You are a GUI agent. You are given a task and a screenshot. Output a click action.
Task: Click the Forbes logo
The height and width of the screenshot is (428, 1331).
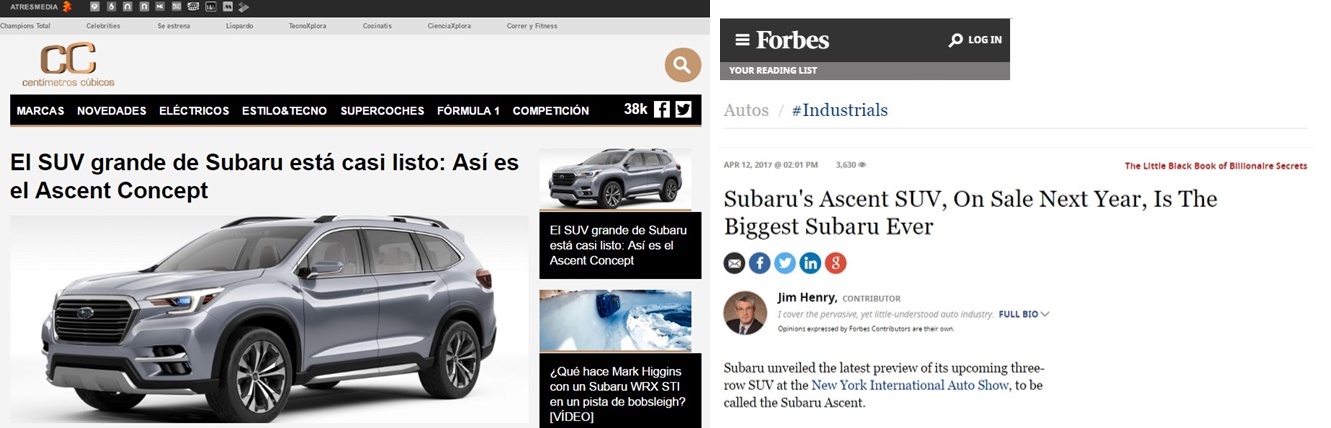pos(792,40)
